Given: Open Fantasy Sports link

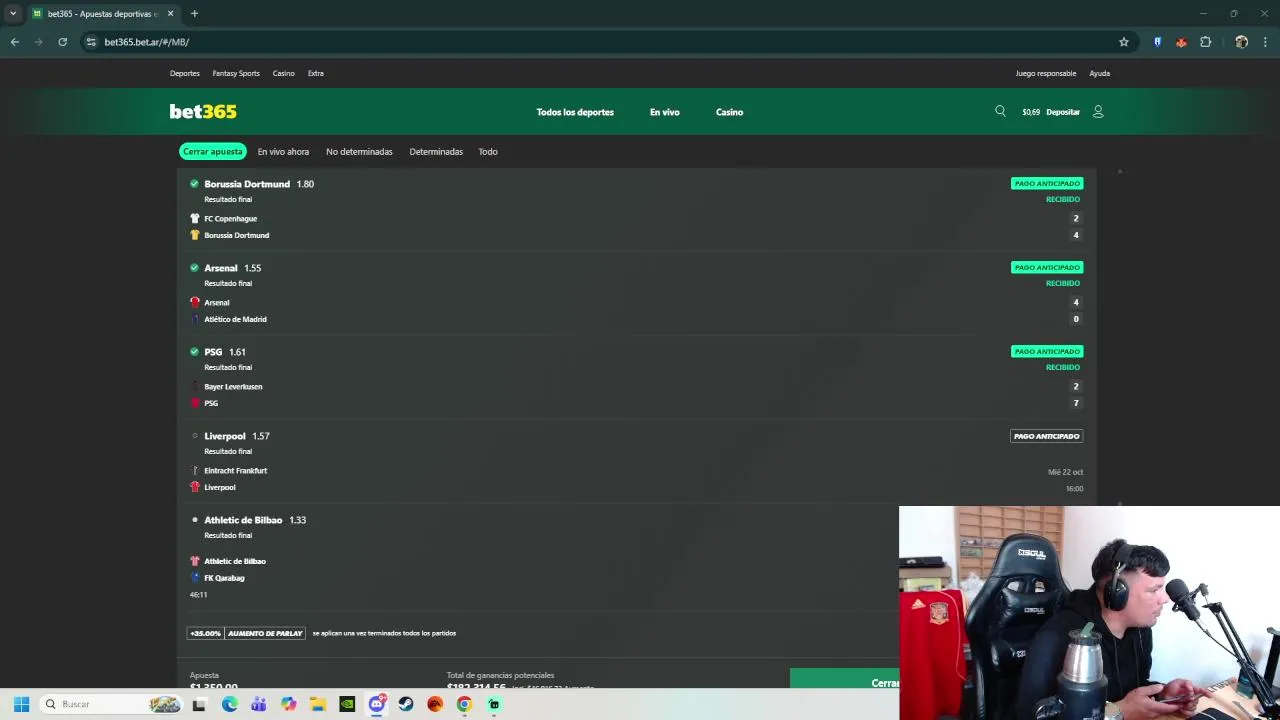Looking at the screenshot, I should 236,73.
